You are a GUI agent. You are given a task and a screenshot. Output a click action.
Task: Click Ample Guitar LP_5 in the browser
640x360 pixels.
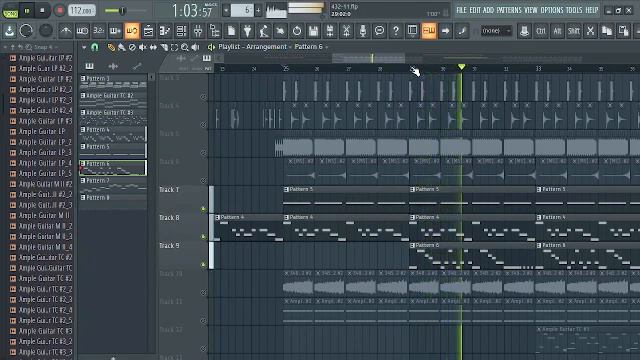click(x=41, y=173)
